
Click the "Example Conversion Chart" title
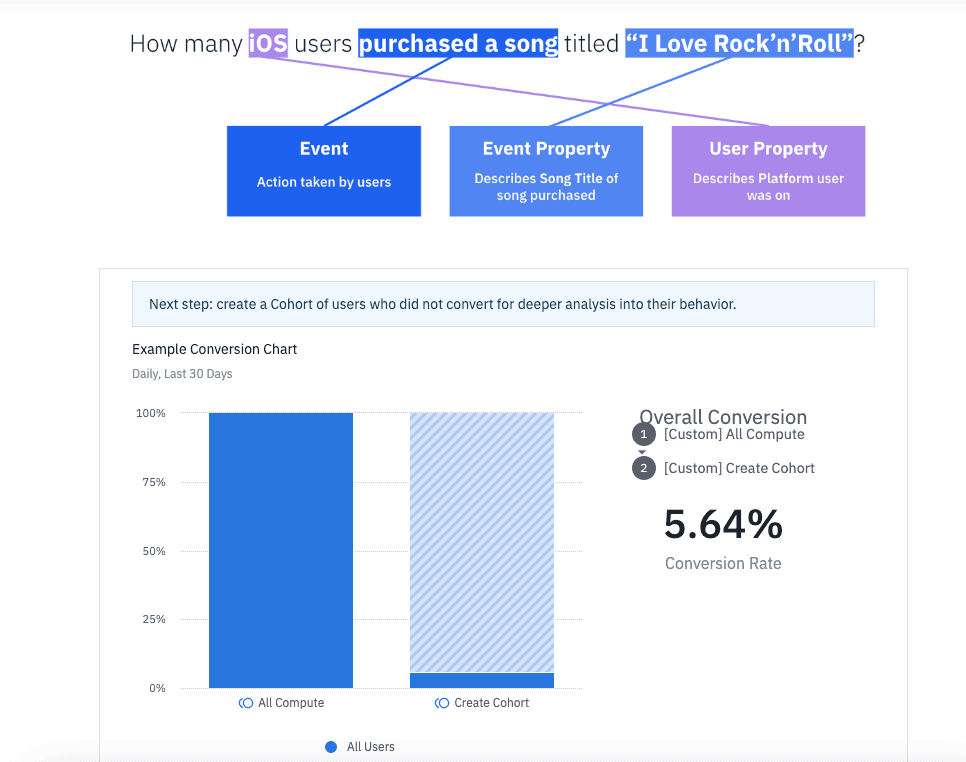pos(215,349)
